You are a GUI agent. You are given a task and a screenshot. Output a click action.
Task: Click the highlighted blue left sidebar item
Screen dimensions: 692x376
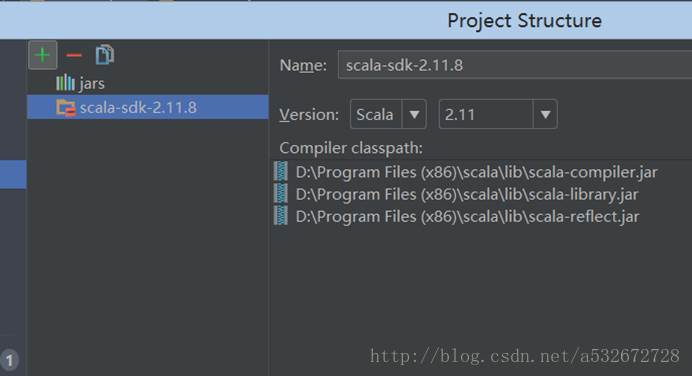point(13,174)
